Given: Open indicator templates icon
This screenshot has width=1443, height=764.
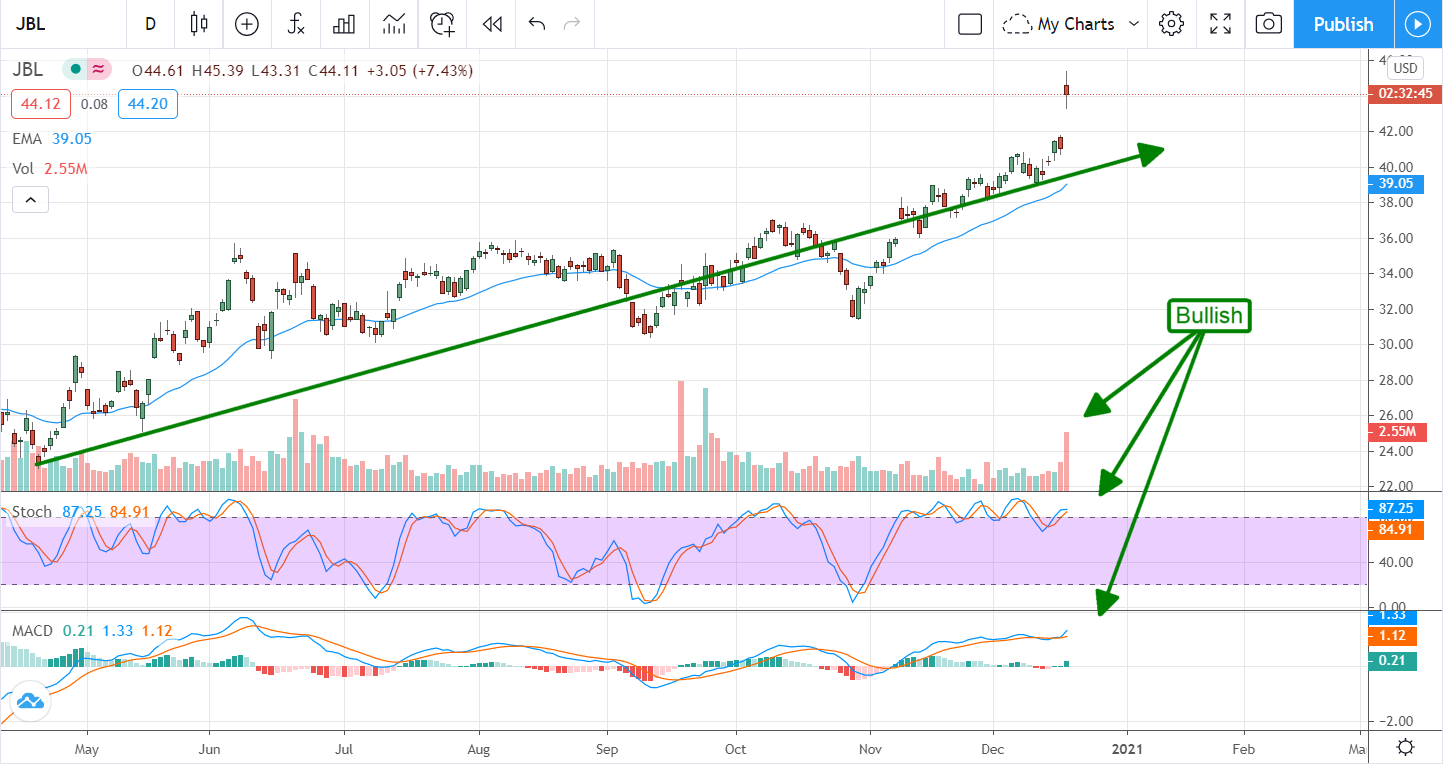Looking at the screenshot, I should [x=393, y=24].
